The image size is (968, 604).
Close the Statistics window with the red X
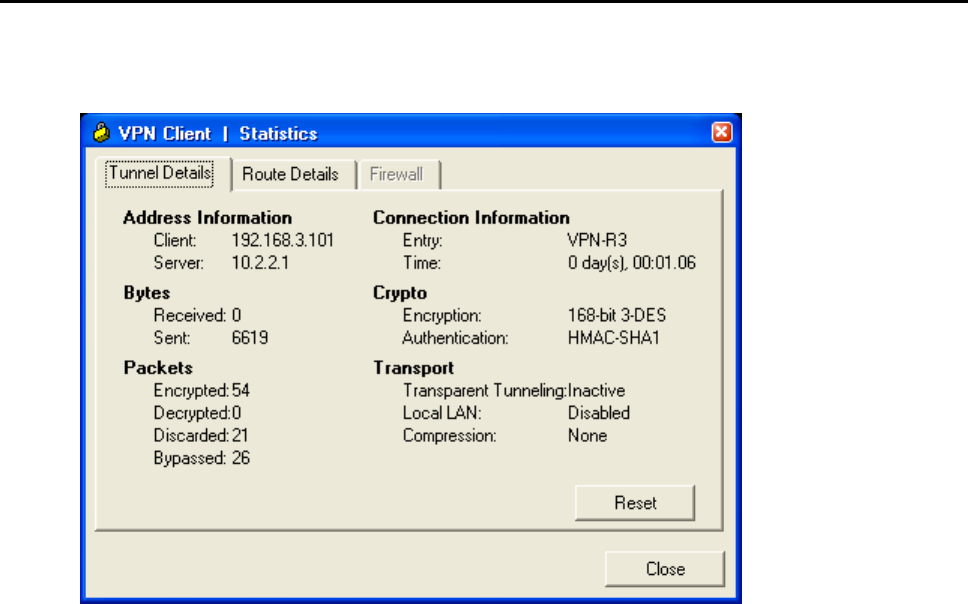pyautogui.click(x=722, y=132)
